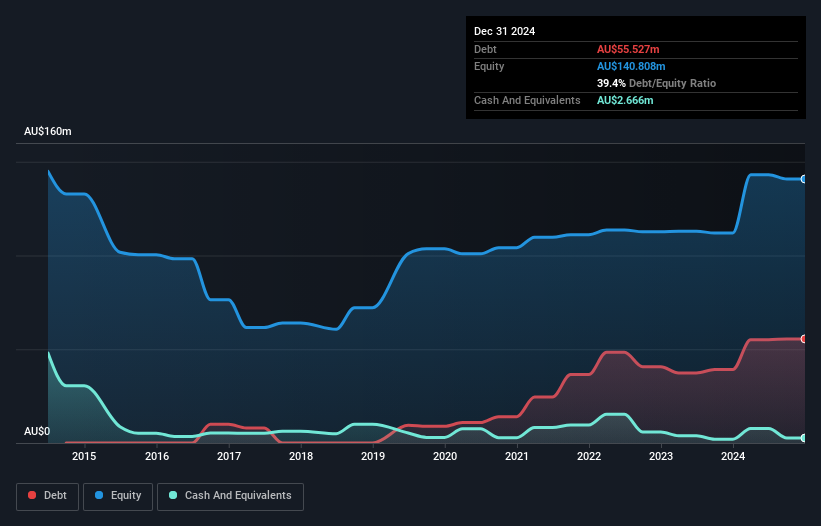The width and height of the screenshot is (821, 526).
Task: Select the 2018 x-axis label
Action: tap(301, 456)
